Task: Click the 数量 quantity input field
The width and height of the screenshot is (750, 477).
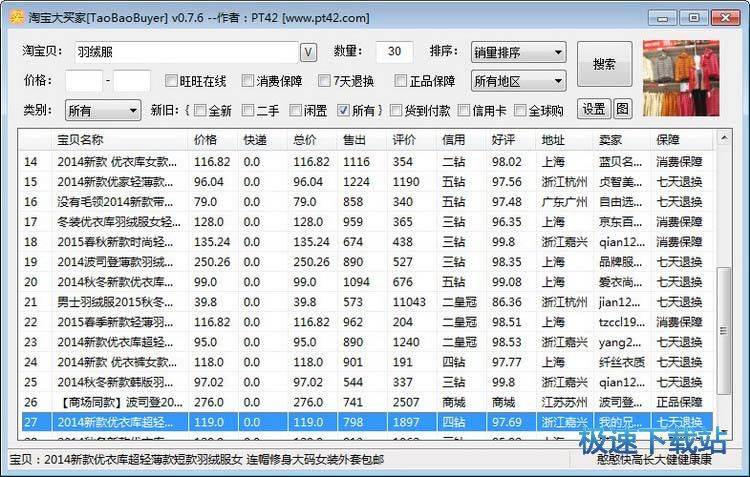Action: click(x=394, y=52)
